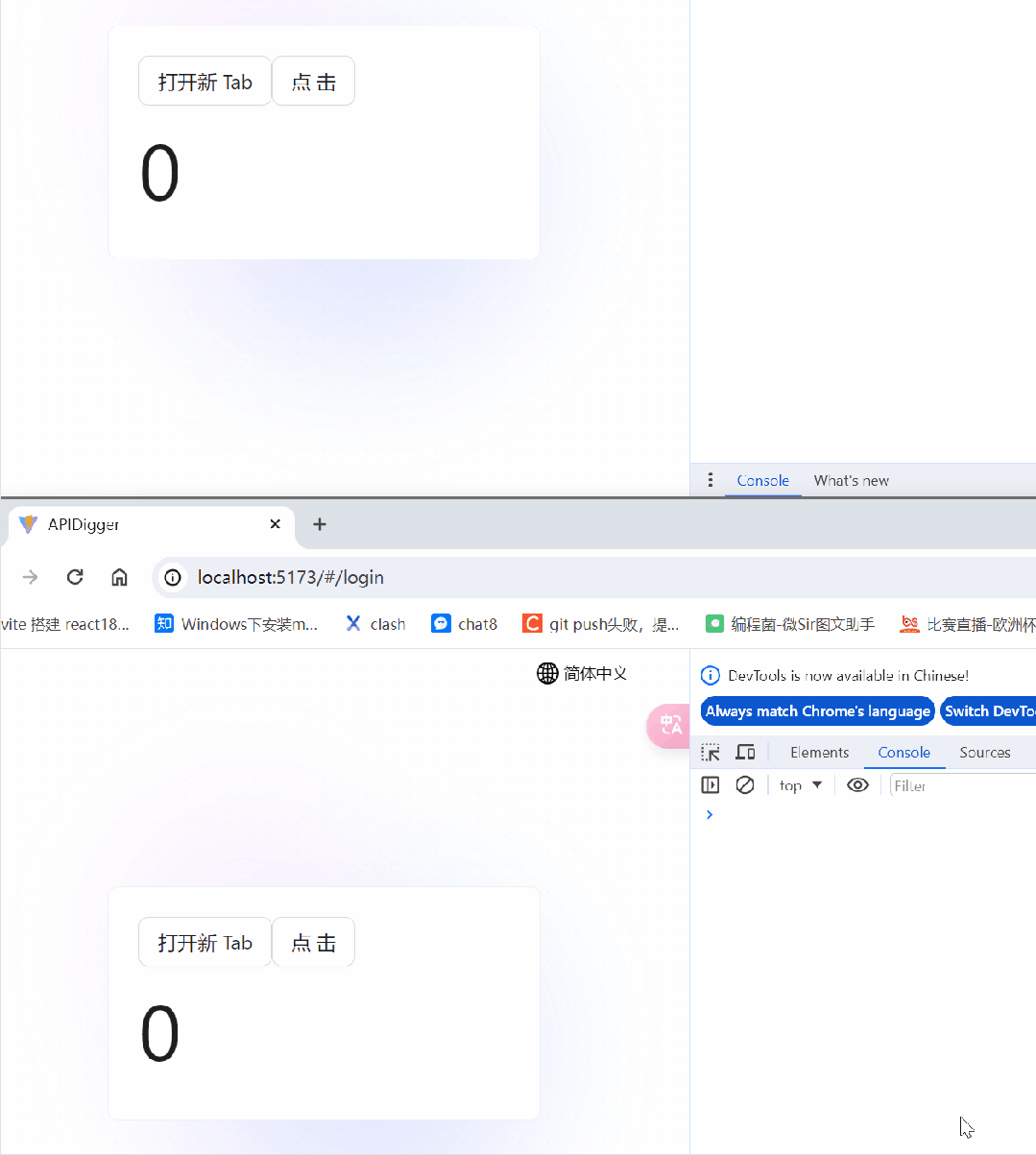This screenshot has width=1036, height=1155.
Task: Open the What's new drawer tab
Action: 851,480
